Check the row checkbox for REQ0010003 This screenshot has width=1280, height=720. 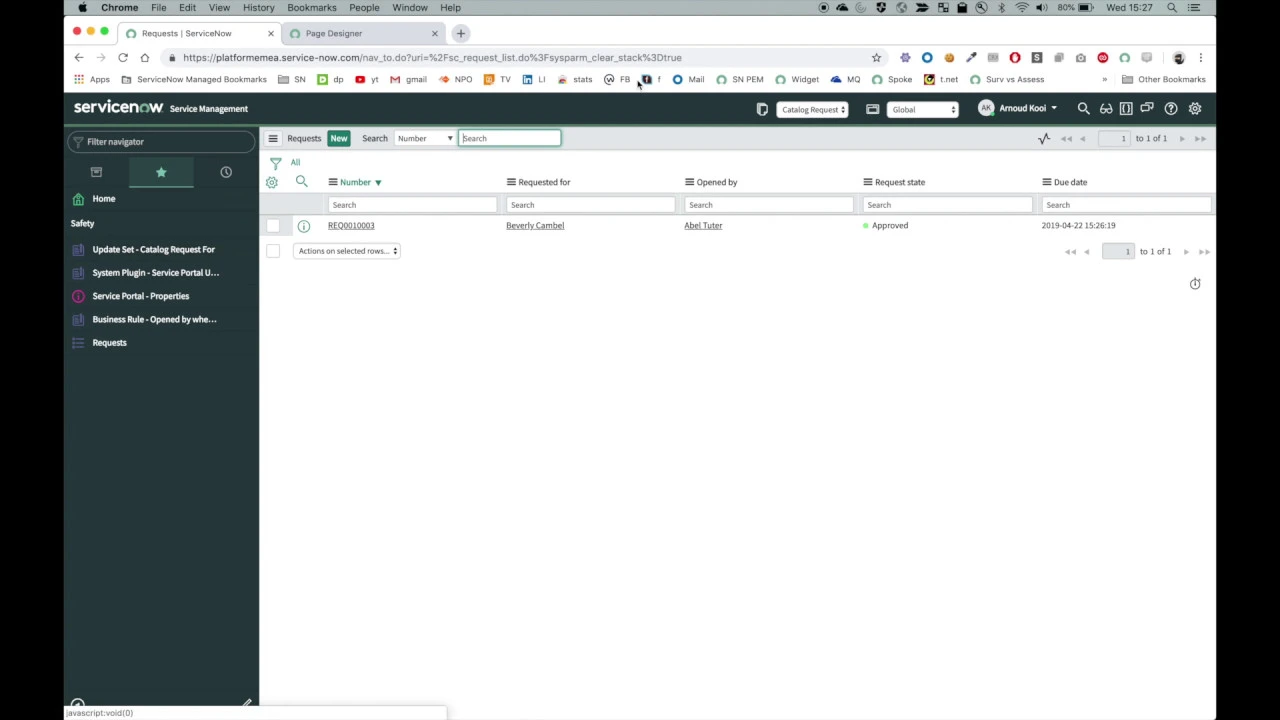click(x=273, y=225)
